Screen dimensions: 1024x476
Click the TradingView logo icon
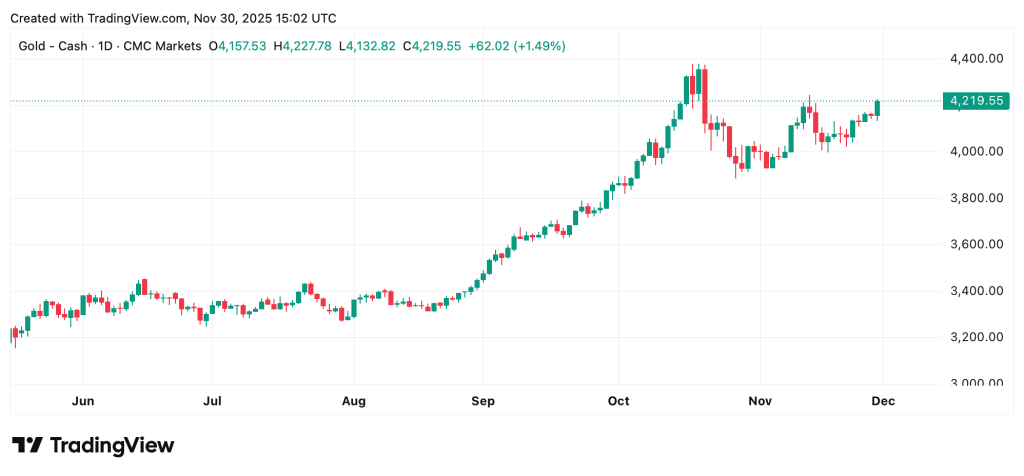point(27,445)
